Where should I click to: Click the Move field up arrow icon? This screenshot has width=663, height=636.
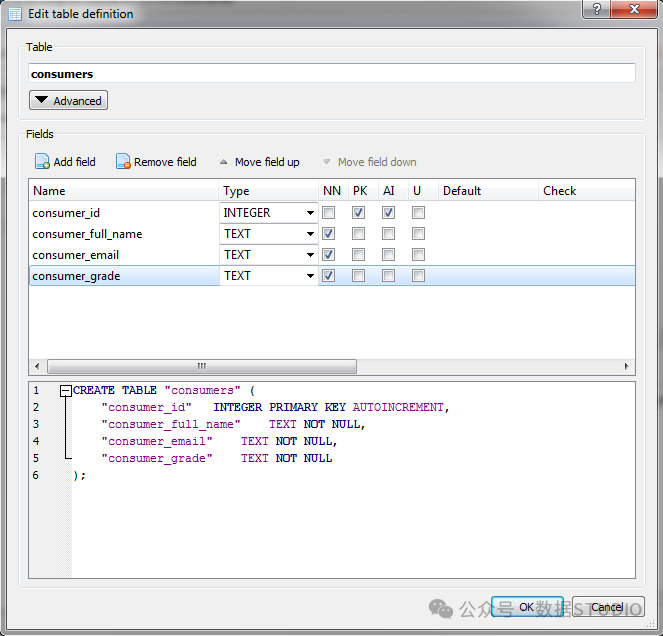tap(223, 162)
